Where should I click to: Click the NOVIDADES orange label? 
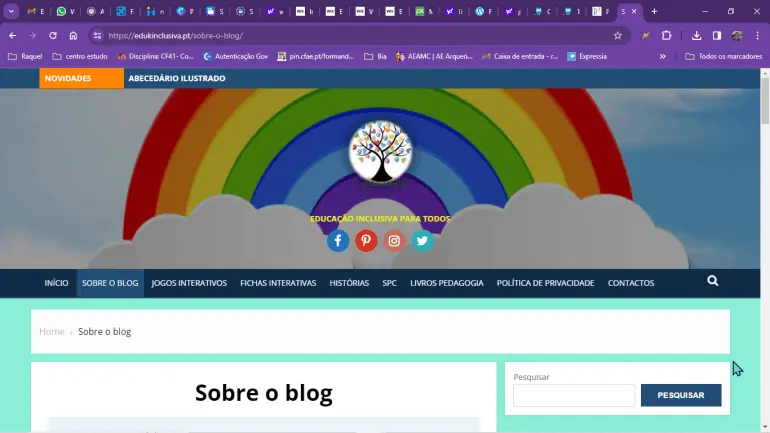[82, 78]
